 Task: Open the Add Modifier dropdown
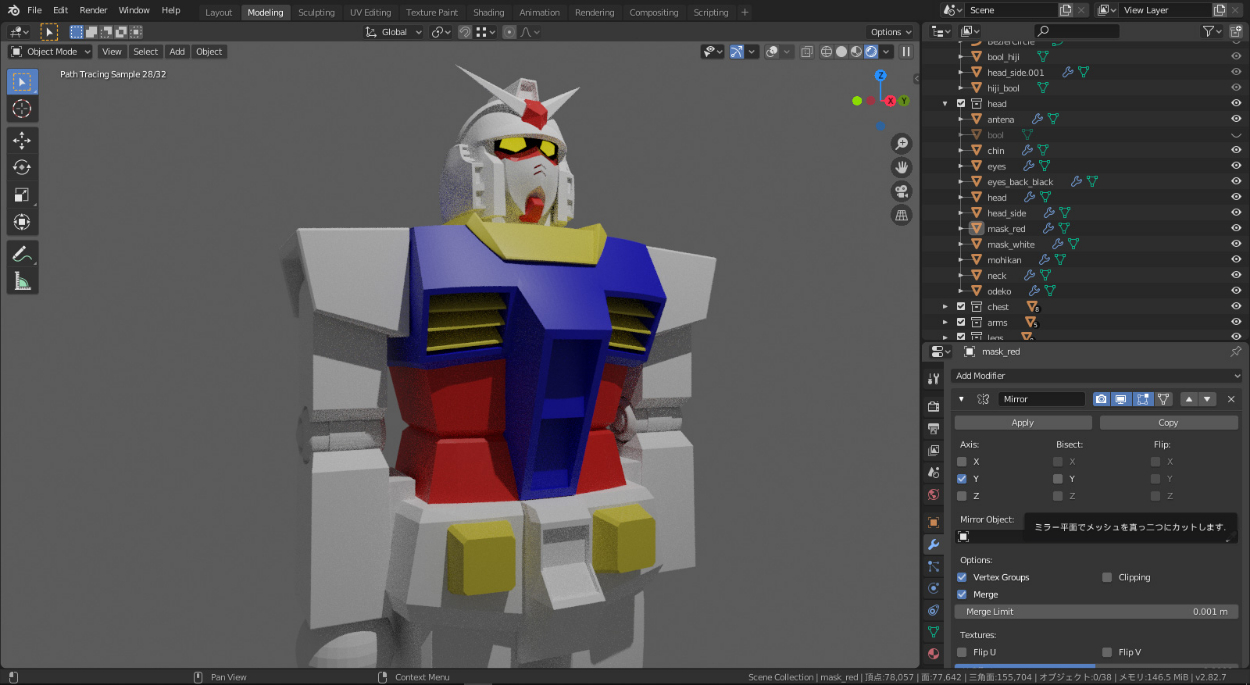coord(1096,376)
